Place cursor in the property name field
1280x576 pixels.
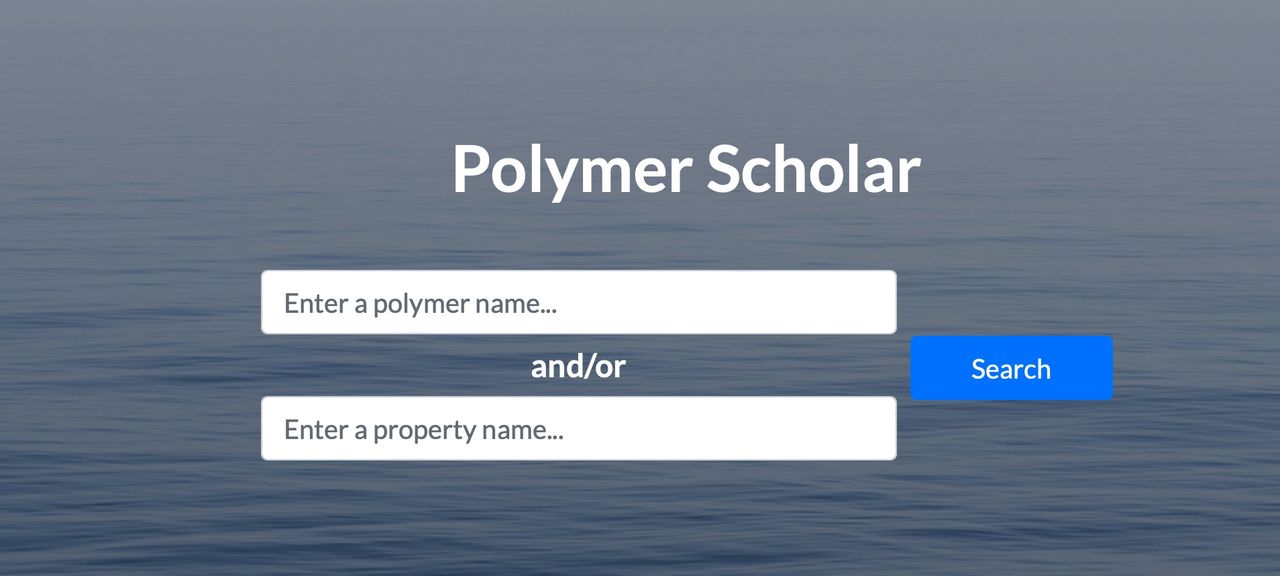[578, 429]
